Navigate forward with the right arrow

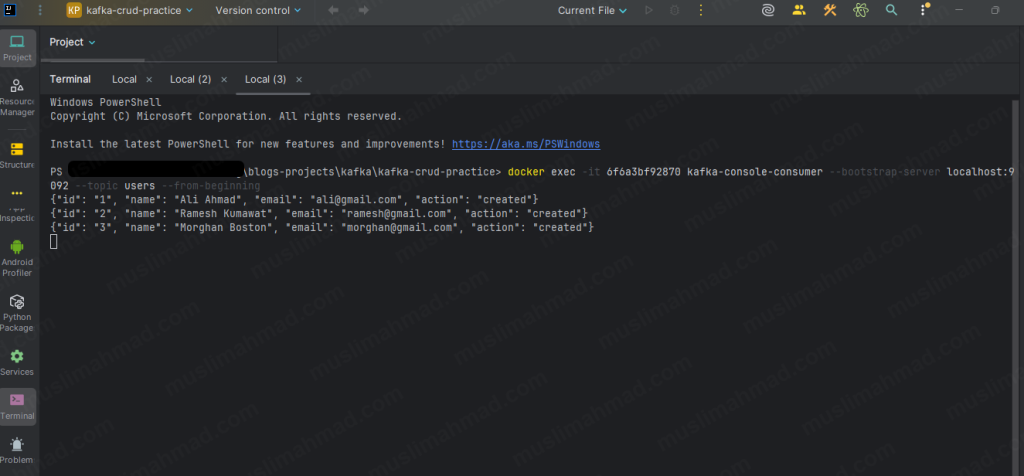click(x=364, y=10)
